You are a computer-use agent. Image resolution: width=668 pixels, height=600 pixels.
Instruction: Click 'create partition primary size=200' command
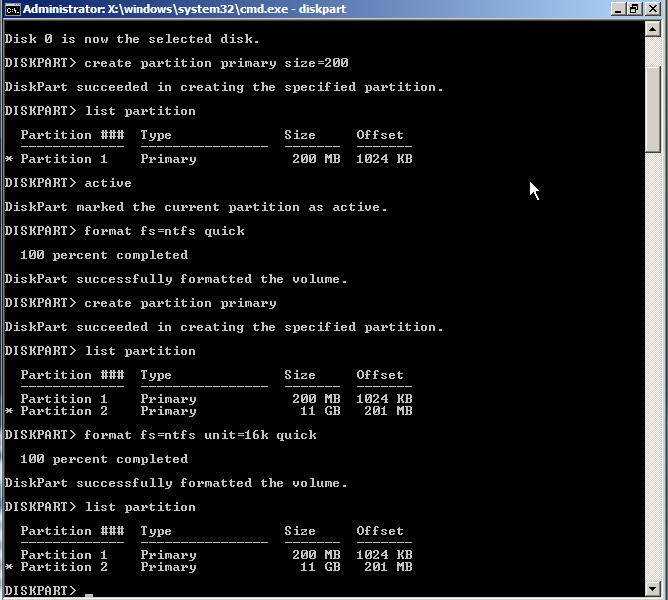click(216, 63)
